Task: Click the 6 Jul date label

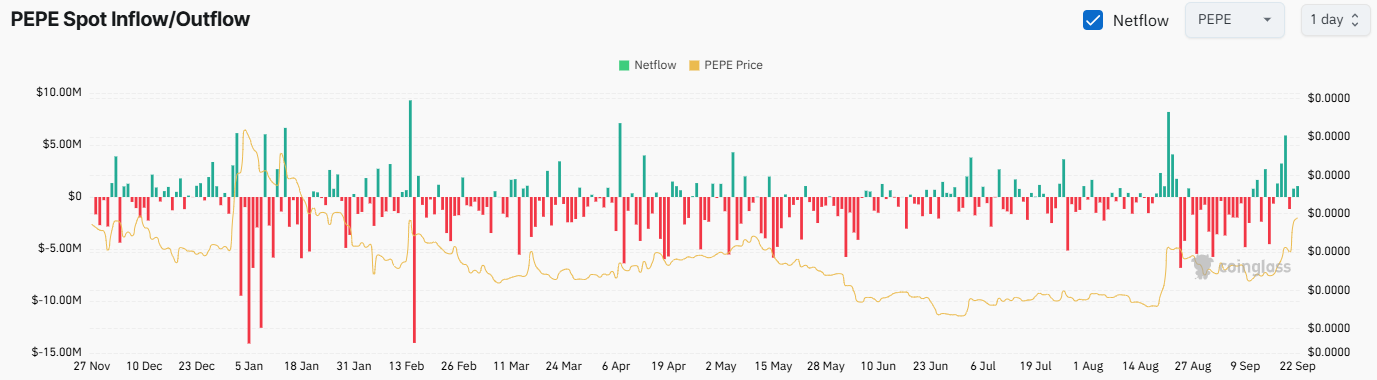Action: pyautogui.click(x=982, y=366)
